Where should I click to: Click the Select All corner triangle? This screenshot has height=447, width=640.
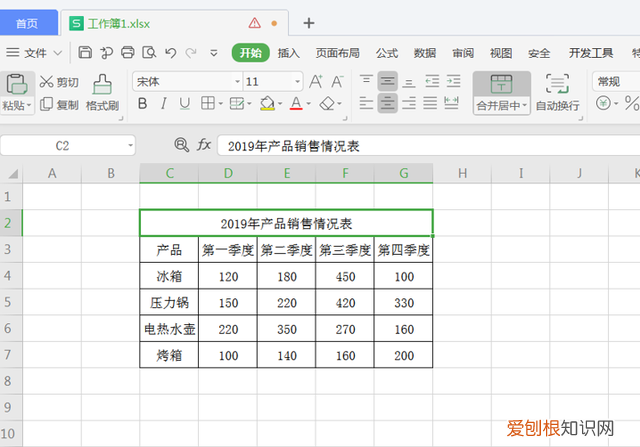point(13,174)
